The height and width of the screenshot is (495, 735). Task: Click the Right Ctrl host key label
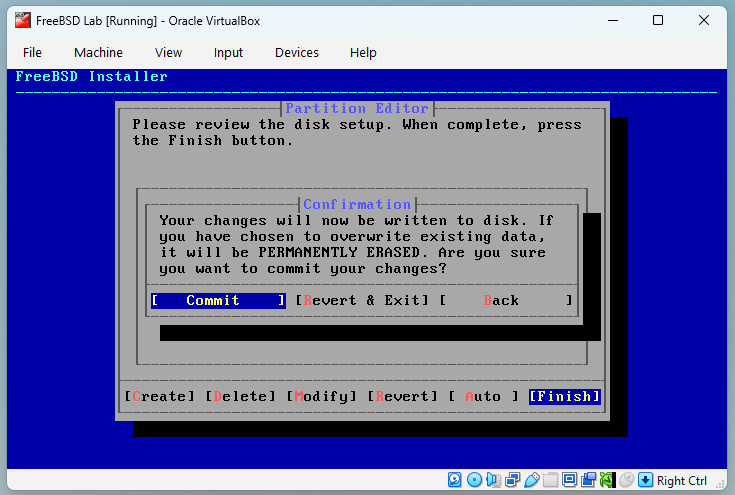click(x=682, y=480)
